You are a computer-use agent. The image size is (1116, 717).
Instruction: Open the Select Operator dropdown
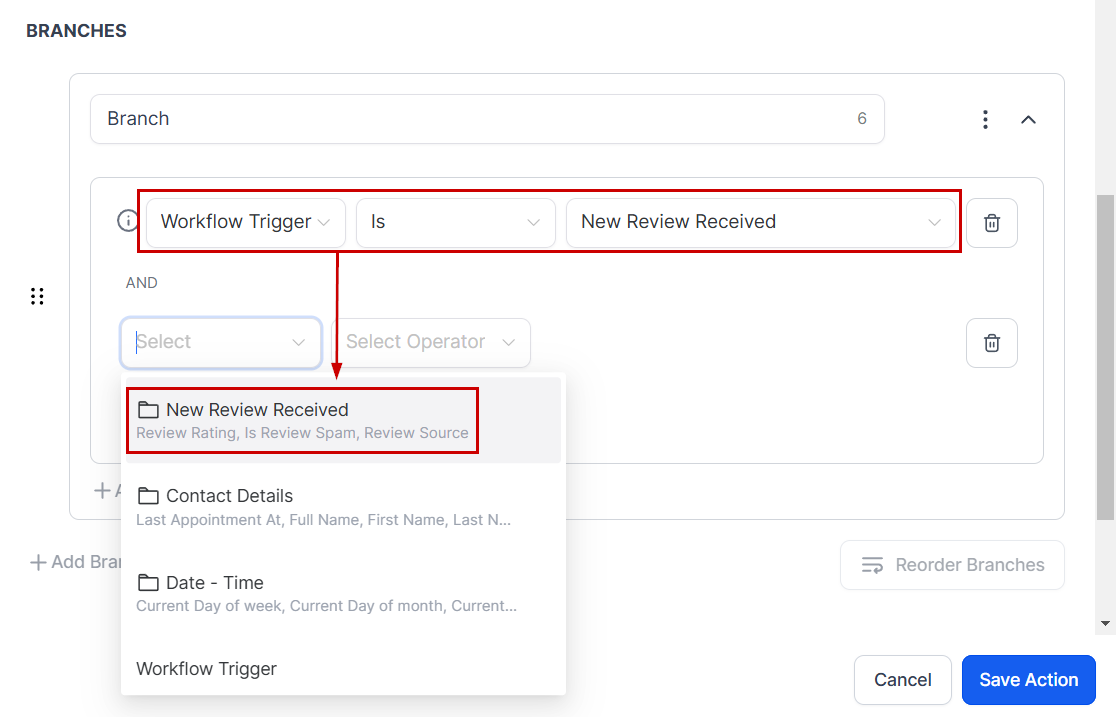pyautogui.click(x=430, y=342)
